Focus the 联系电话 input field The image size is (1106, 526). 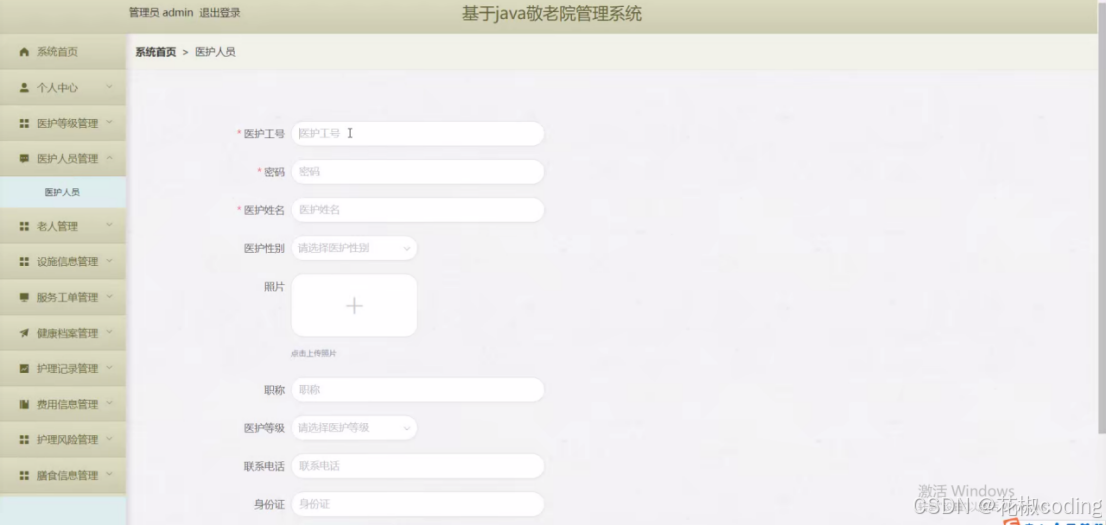click(x=418, y=465)
